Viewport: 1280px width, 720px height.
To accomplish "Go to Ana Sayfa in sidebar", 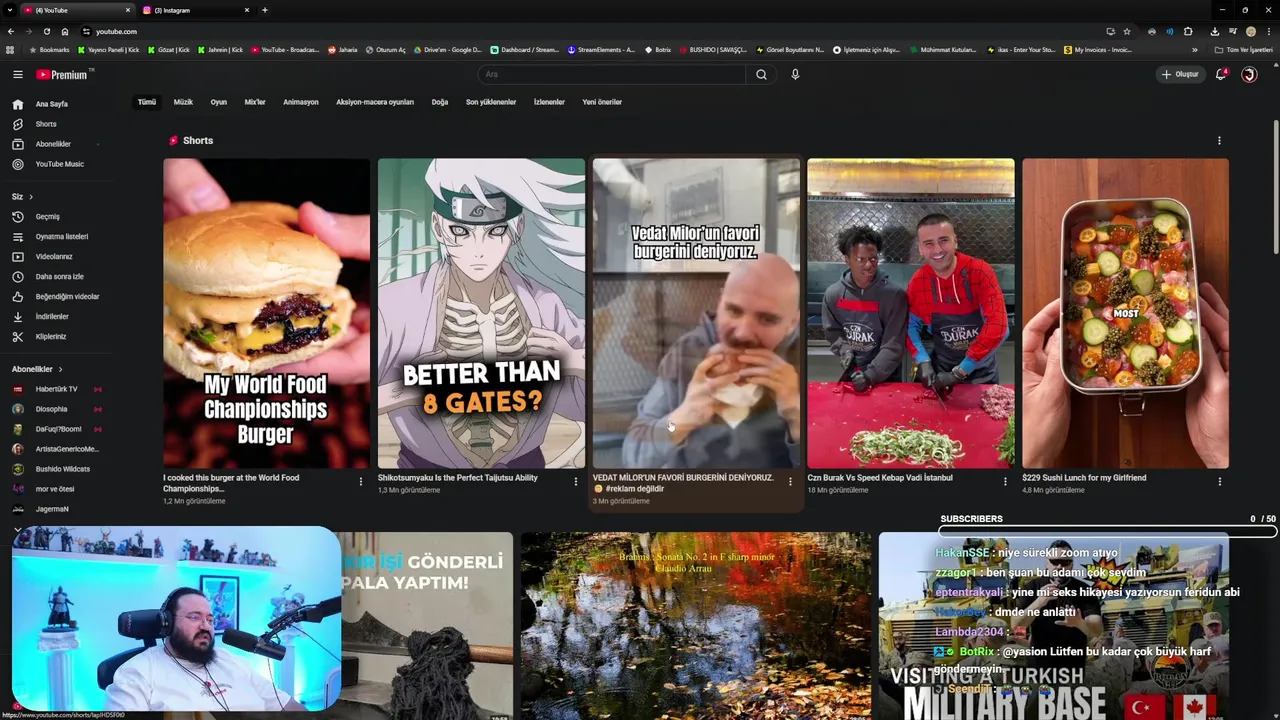I will [x=52, y=104].
